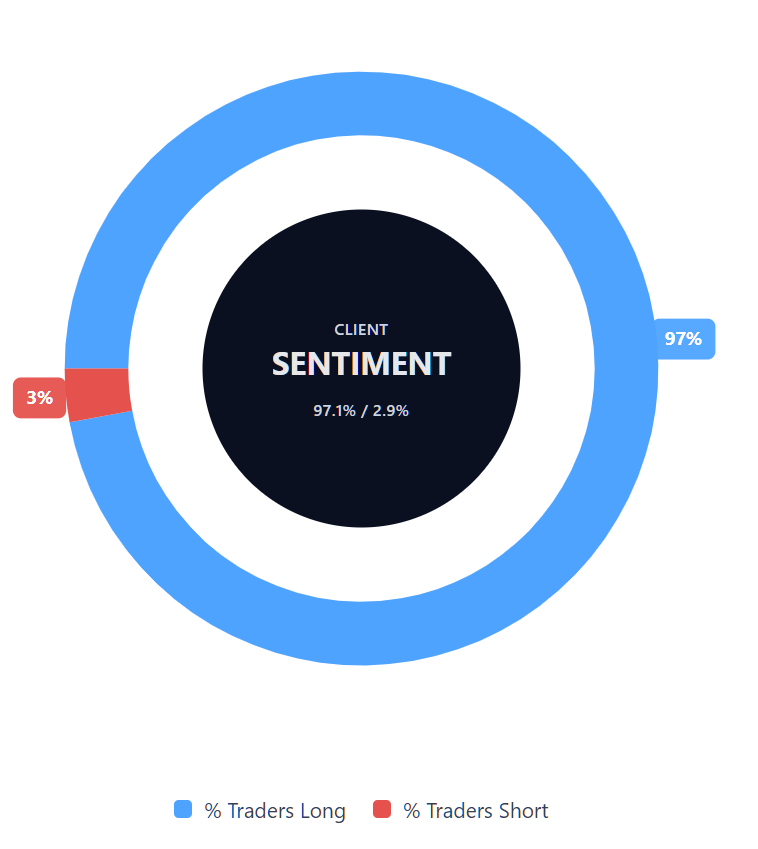This screenshot has width=758, height=849.
Task: Click the blue 97% data label badge
Action: coord(683,339)
